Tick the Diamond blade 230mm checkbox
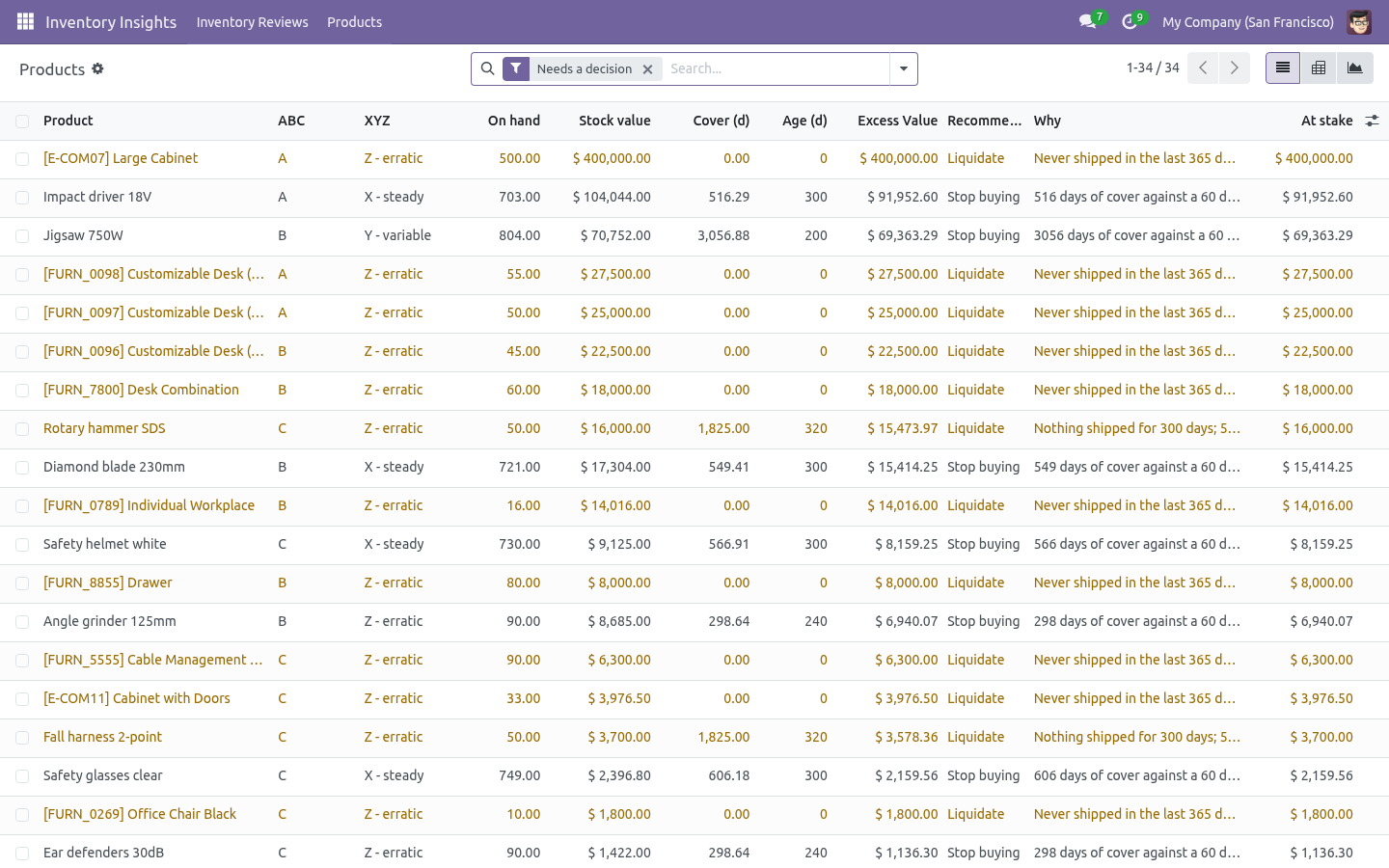 pyautogui.click(x=22, y=468)
